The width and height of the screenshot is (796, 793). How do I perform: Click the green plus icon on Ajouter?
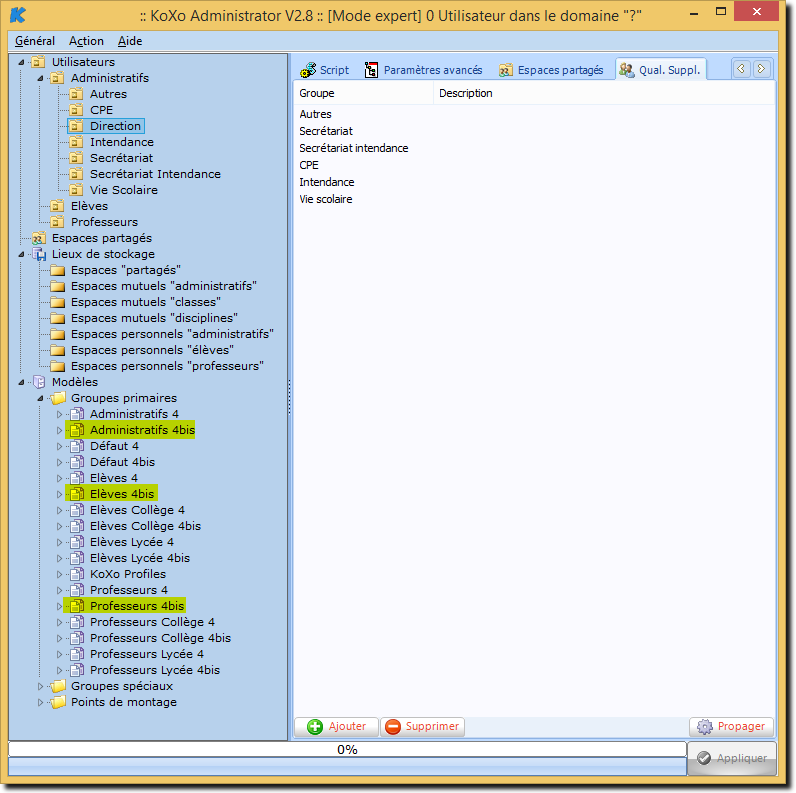pyautogui.click(x=315, y=726)
